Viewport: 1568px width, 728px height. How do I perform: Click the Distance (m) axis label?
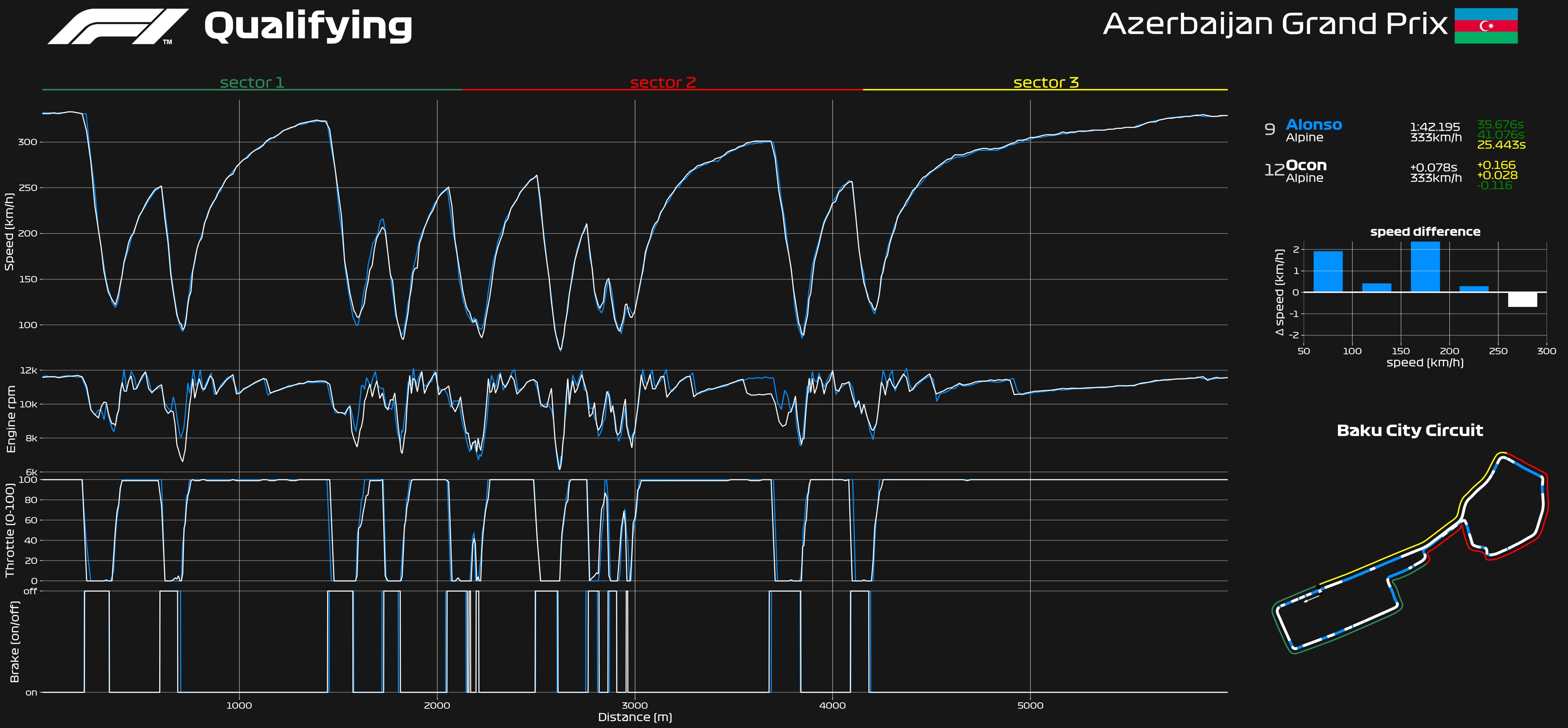click(635, 717)
